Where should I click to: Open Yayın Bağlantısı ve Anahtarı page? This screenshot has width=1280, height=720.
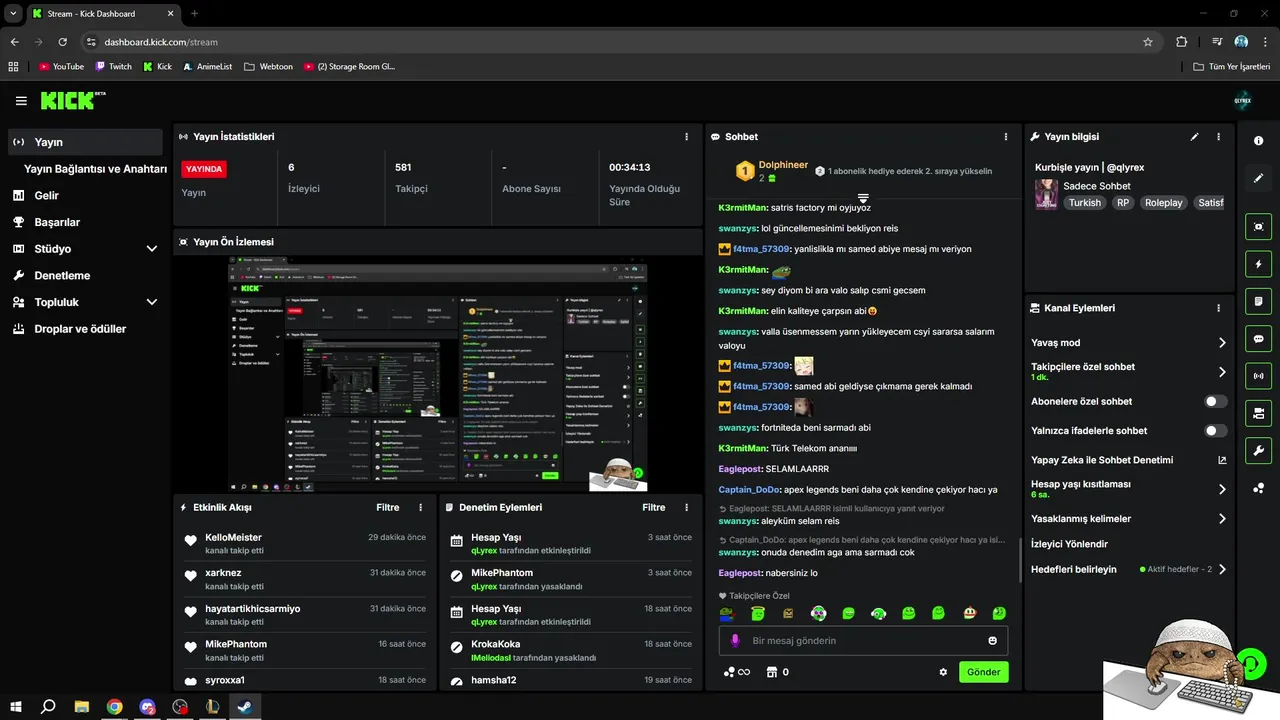point(95,169)
